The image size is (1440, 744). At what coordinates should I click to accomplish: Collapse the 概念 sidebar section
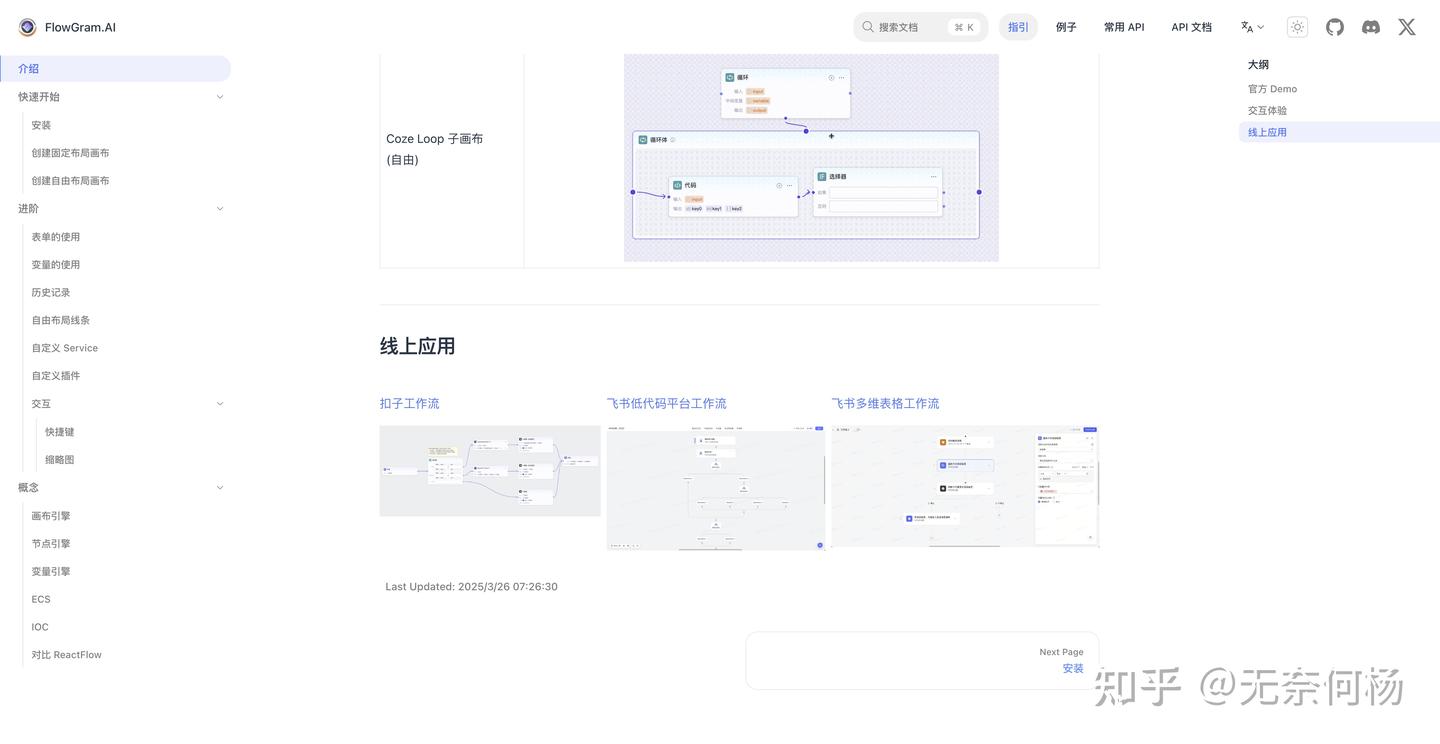pos(219,486)
